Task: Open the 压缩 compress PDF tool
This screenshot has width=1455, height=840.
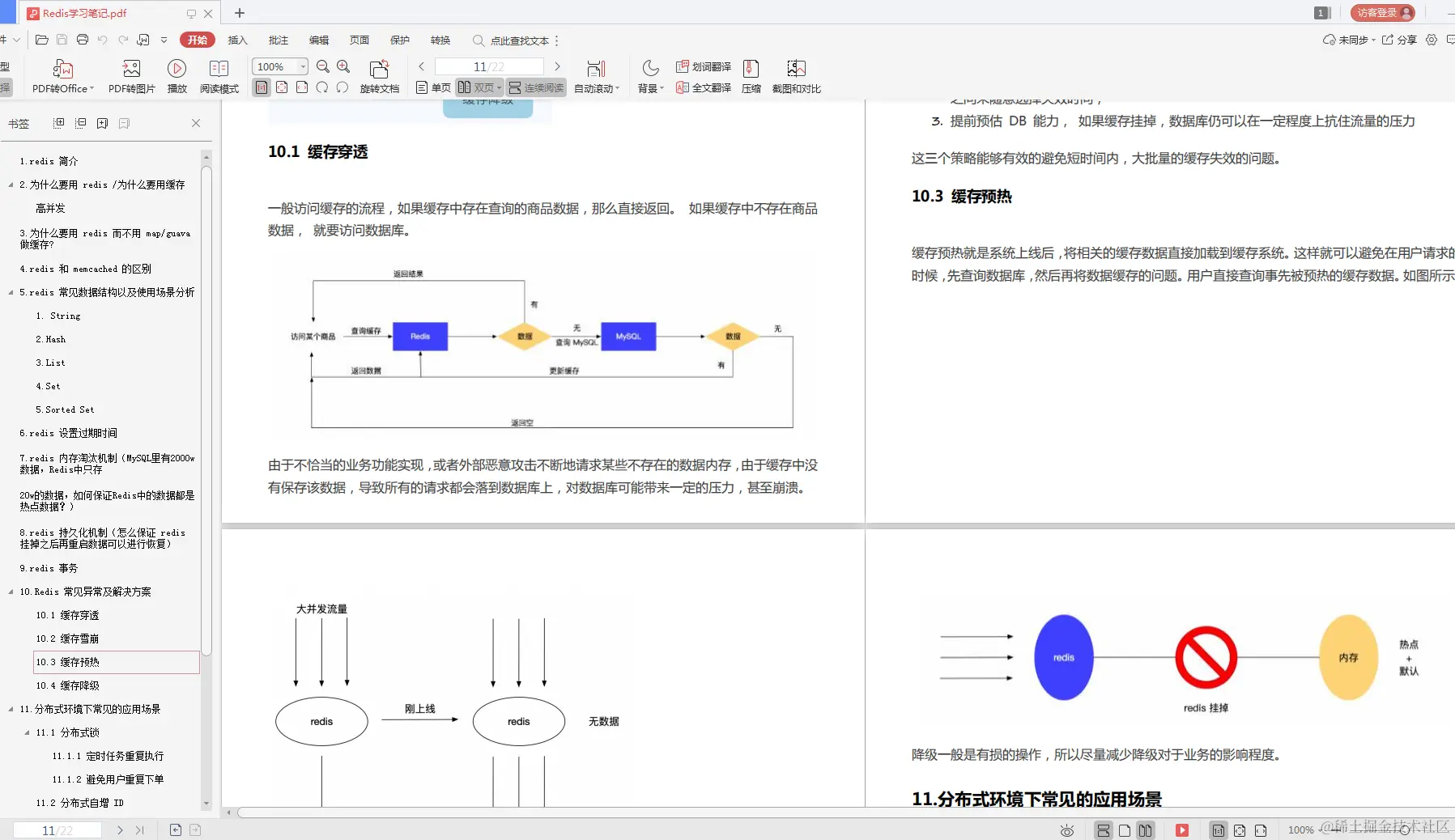Action: [x=751, y=75]
